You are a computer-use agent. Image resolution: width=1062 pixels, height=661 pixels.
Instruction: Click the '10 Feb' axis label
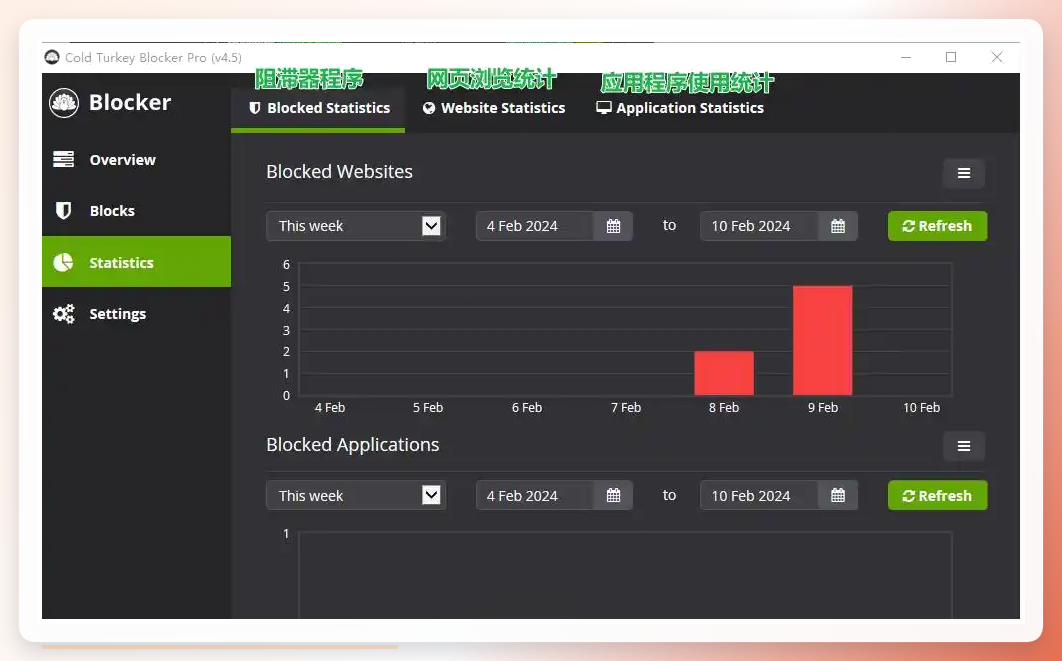point(921,408)
